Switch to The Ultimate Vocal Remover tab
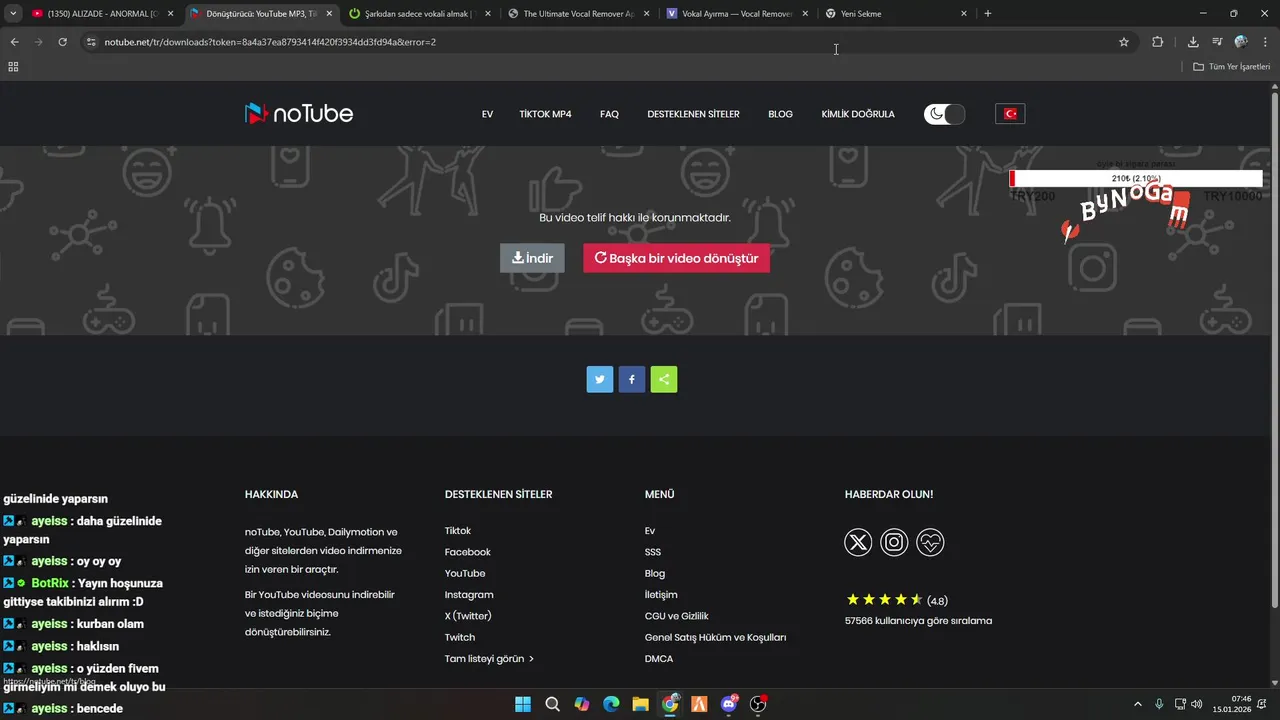This screenshot has width=1280, height=720. pos(577,14)
